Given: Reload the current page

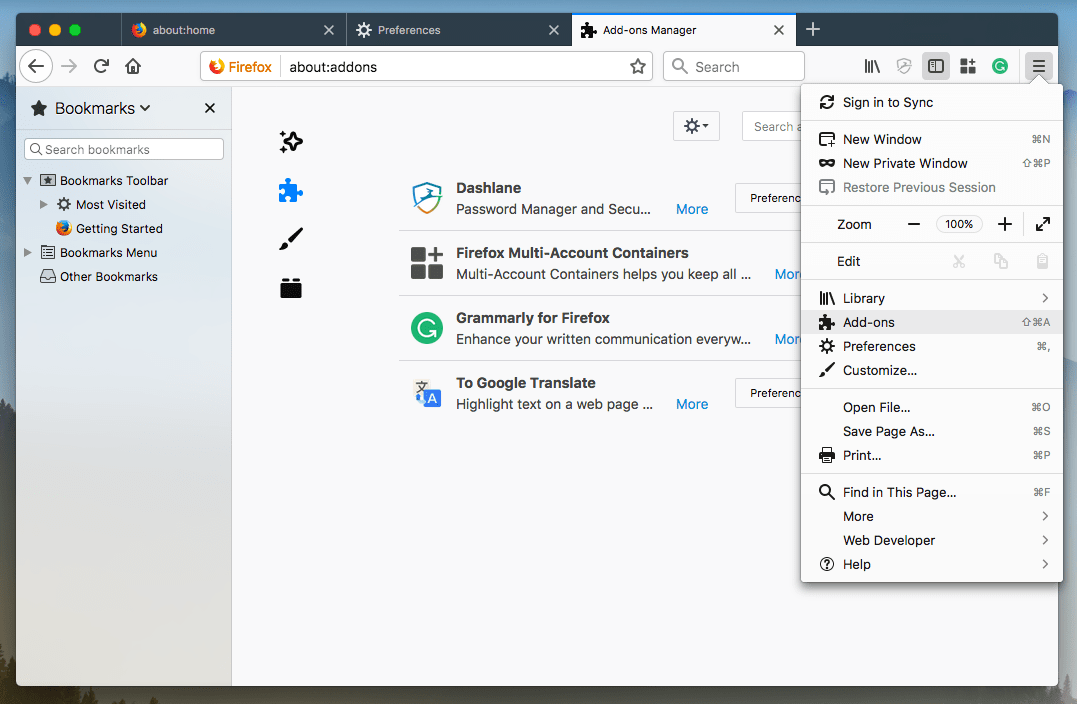Looking at the screenshot, I should click(101, 67).
